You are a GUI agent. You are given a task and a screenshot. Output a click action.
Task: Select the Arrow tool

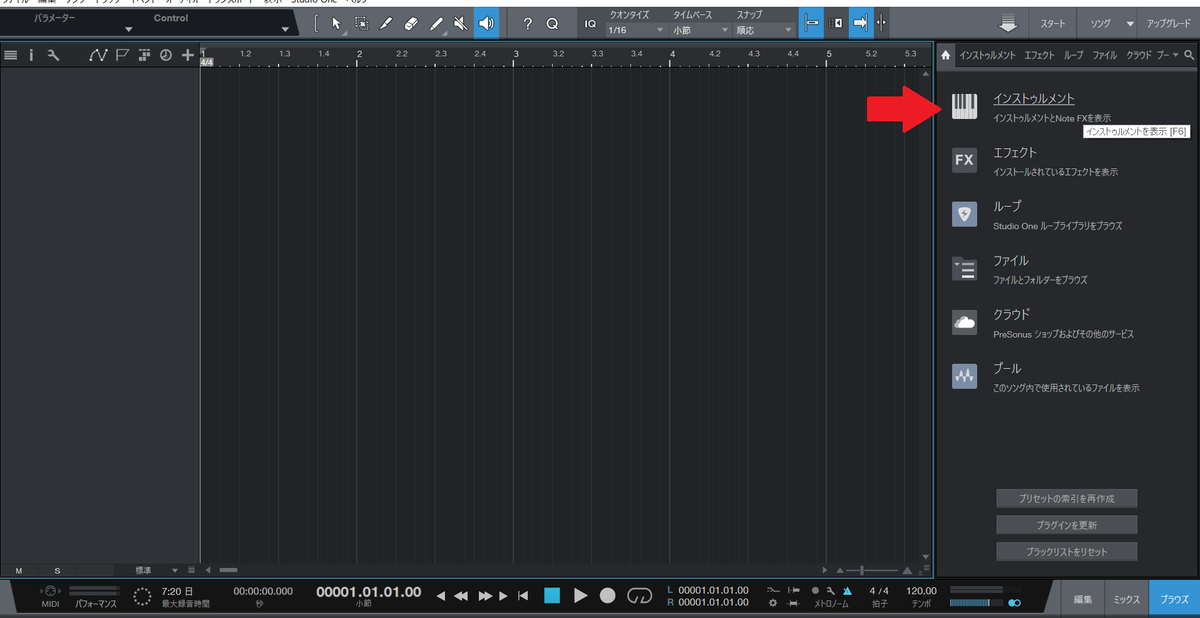coord(336,23)
